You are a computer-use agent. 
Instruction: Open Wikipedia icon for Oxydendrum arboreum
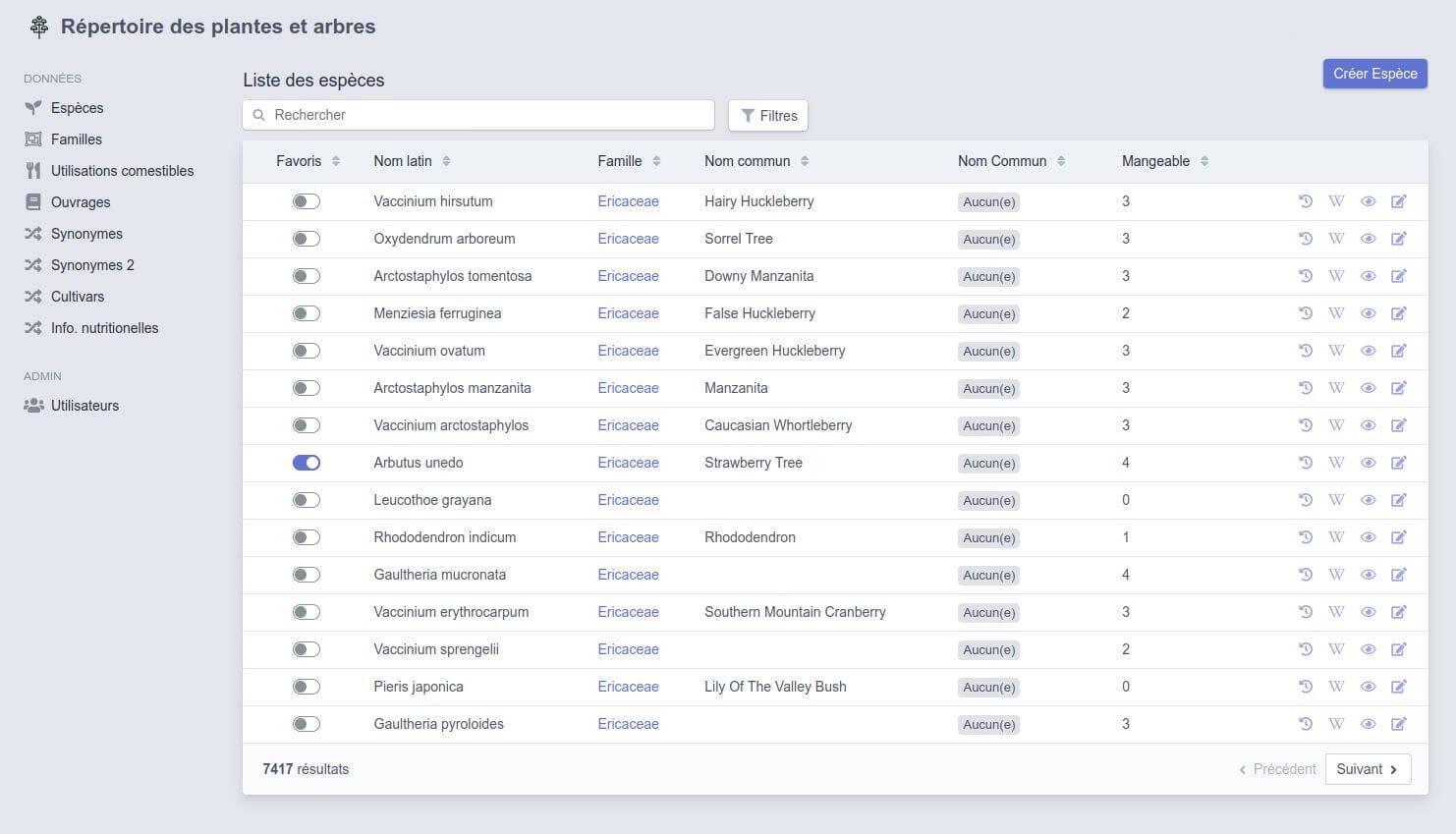1336,239
